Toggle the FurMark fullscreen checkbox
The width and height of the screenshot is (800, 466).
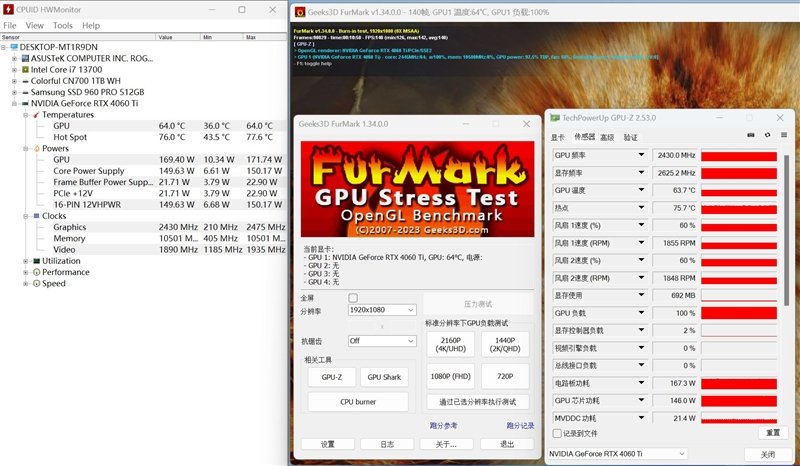[353, 298]
